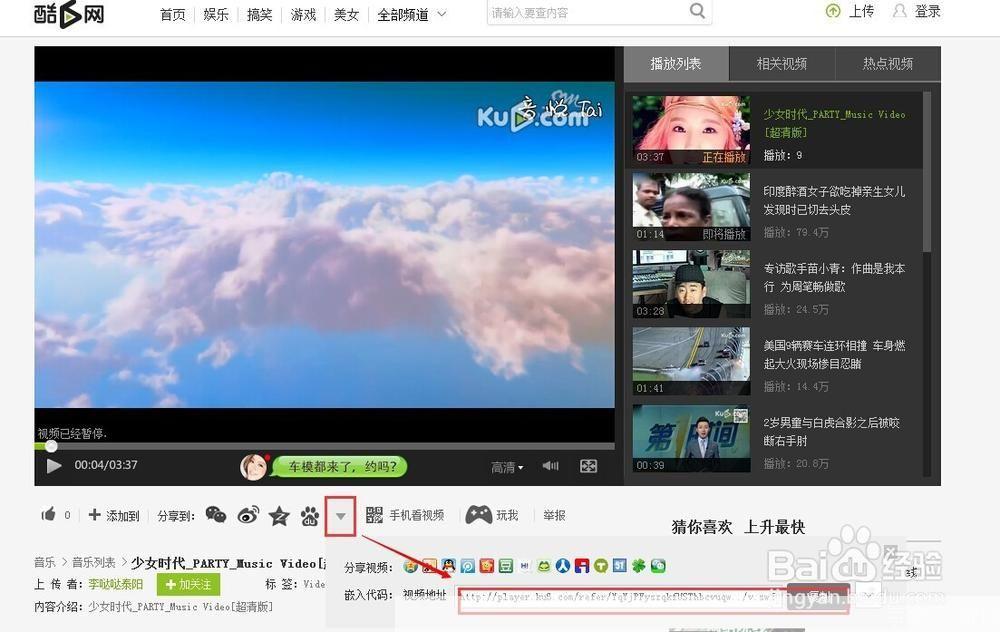Like the video with thumbs-up
This screenshot has width=1000, height=632.
48,514
